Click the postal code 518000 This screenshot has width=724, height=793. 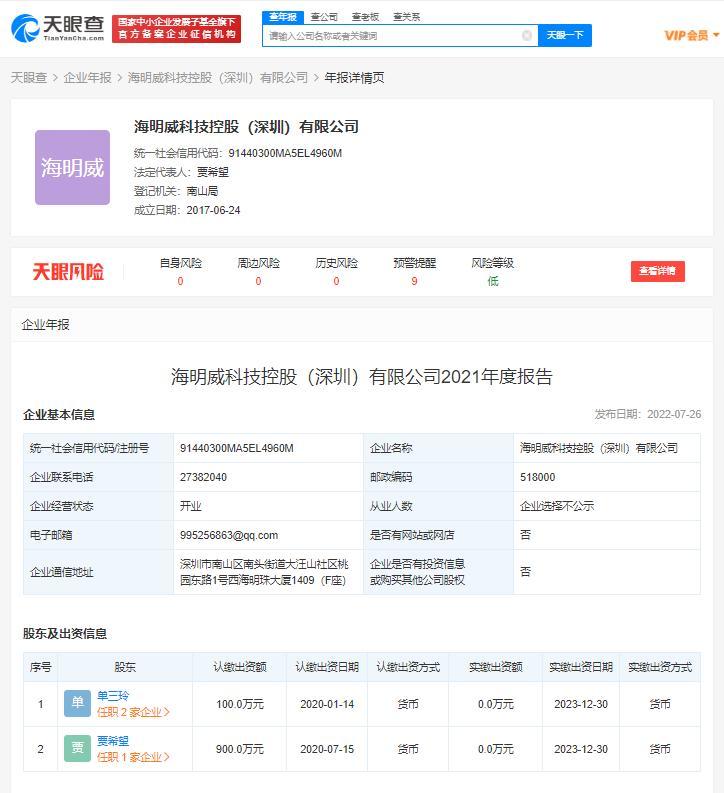point(537,477)
